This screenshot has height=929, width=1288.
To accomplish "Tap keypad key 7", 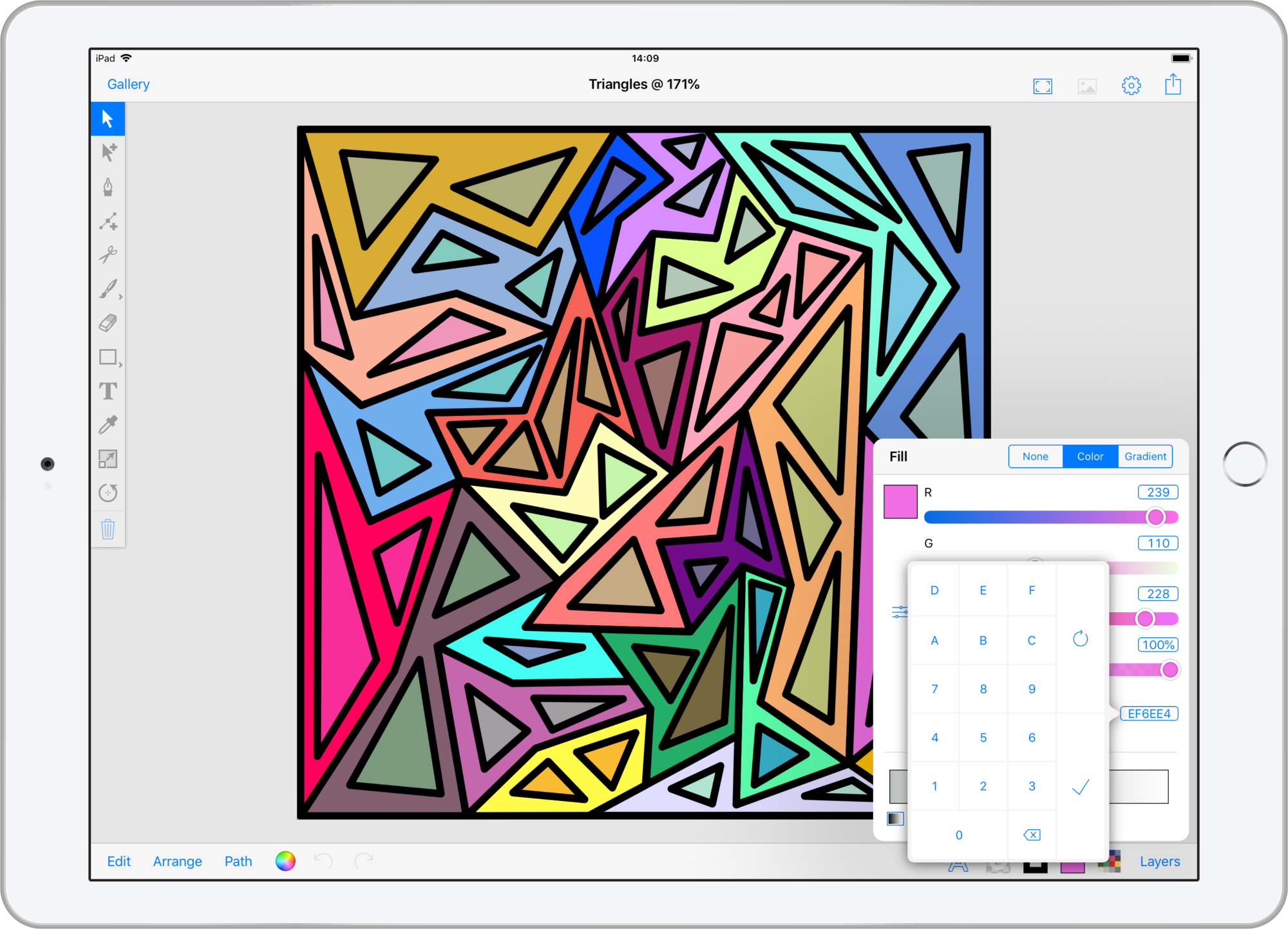I will click(934, 689).
